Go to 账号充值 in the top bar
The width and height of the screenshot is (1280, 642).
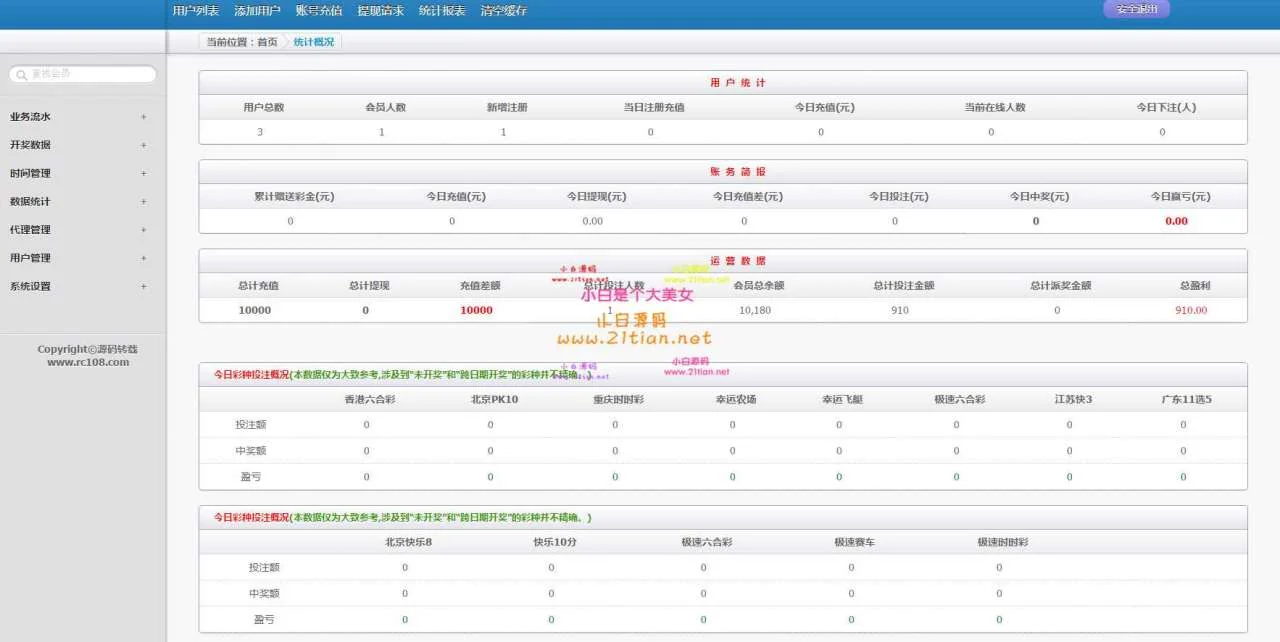point(319,11)
